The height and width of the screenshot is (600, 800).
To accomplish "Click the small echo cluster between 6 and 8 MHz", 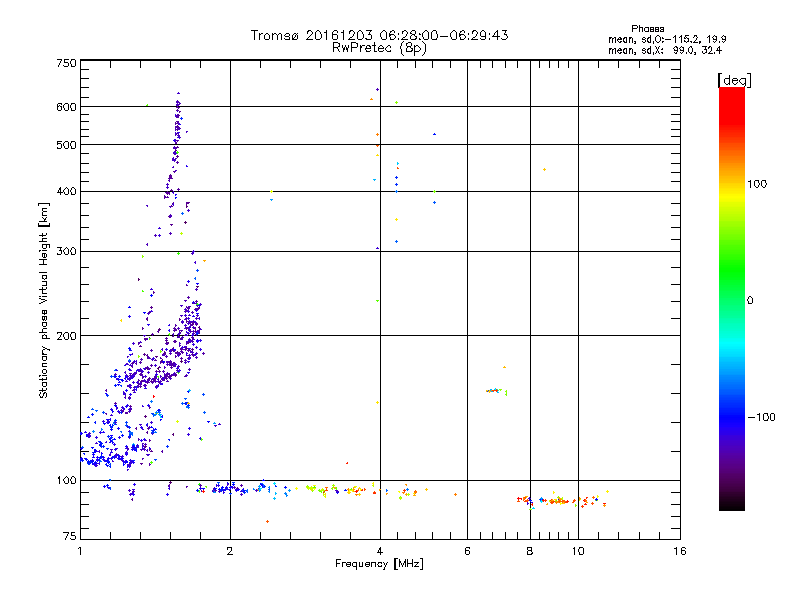I will tap(496, 391).
